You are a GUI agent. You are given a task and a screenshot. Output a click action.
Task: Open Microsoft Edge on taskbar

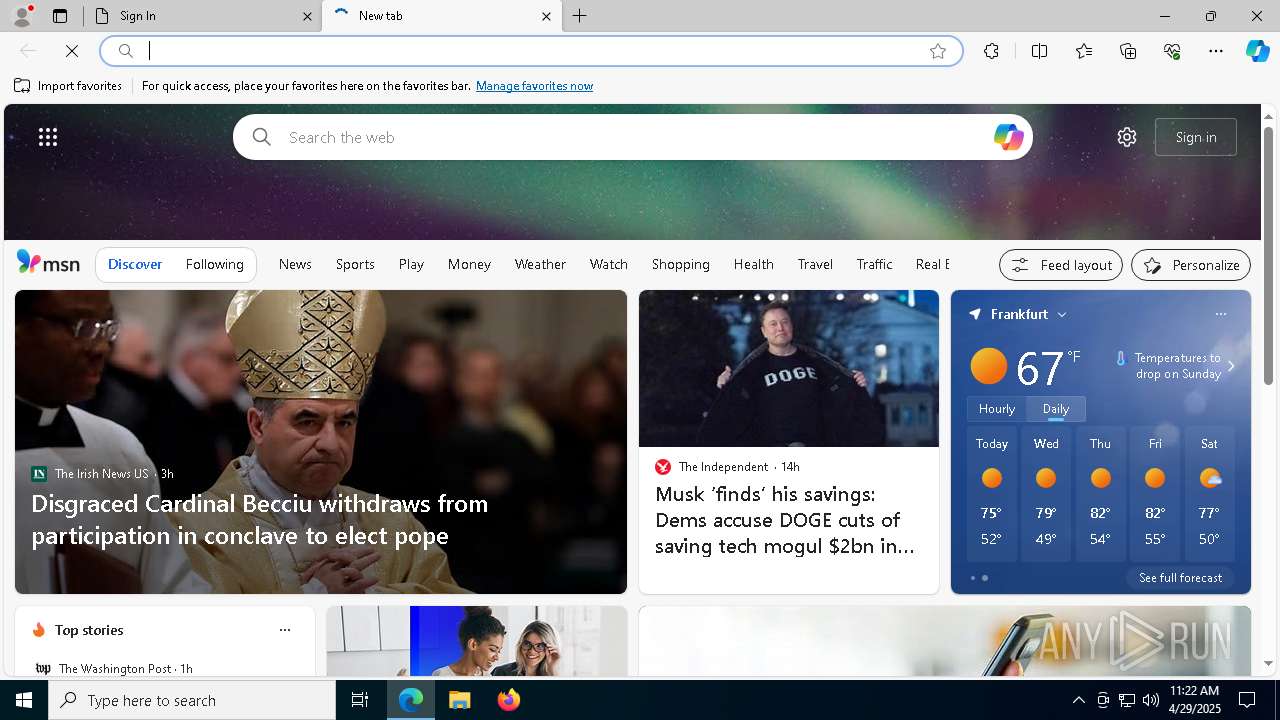[x=411, y=700]
